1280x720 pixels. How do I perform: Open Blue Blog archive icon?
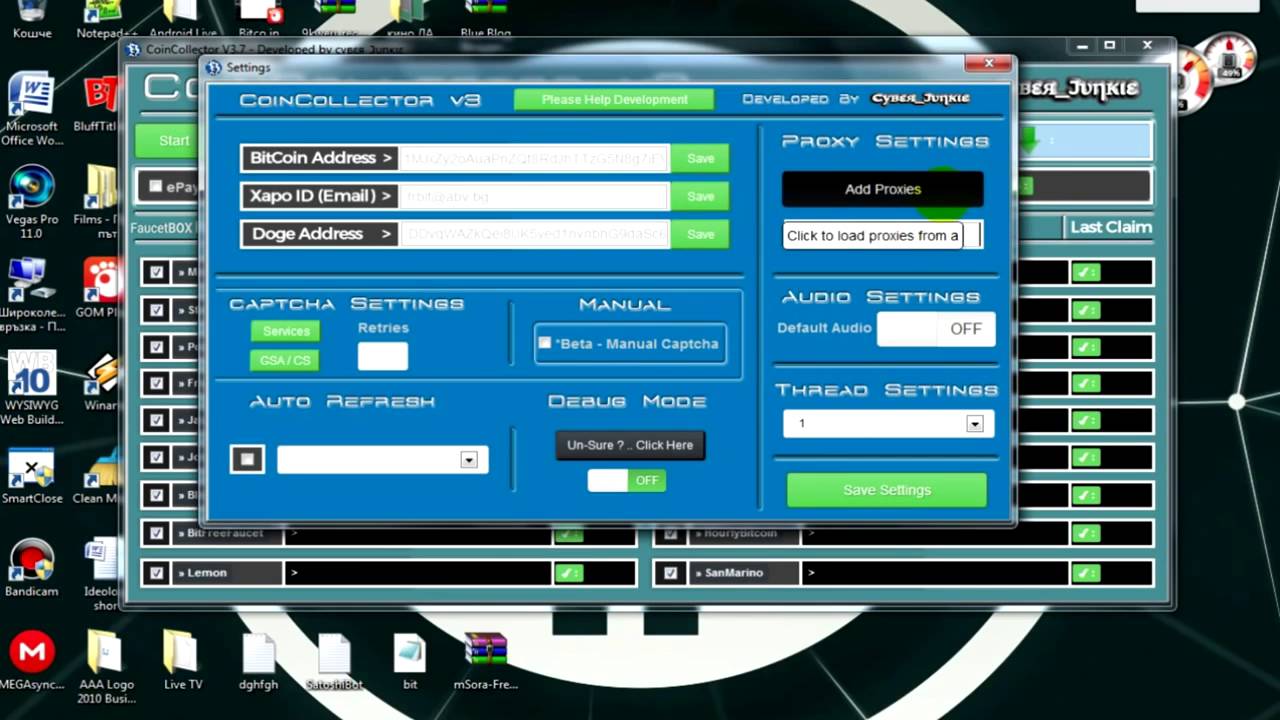click(486, 20)
